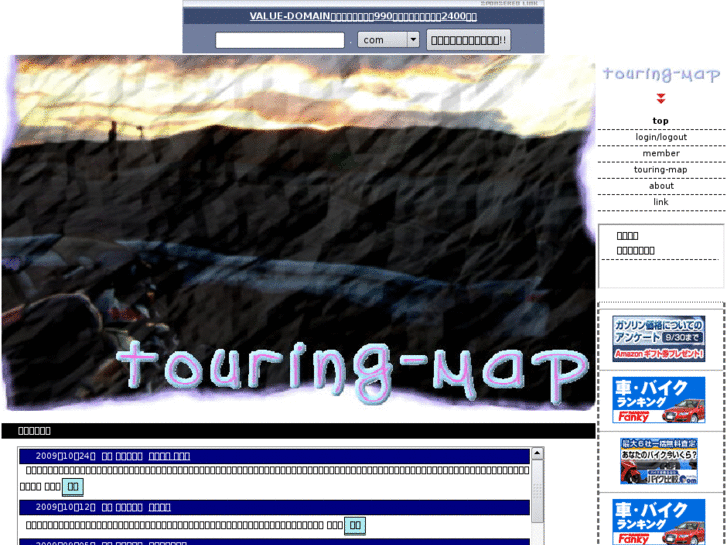The width and height of the screenshot is (727, 545).
Task: Click the cyan button in 2009/10/24 entry
Action: (x=73, y=487)
